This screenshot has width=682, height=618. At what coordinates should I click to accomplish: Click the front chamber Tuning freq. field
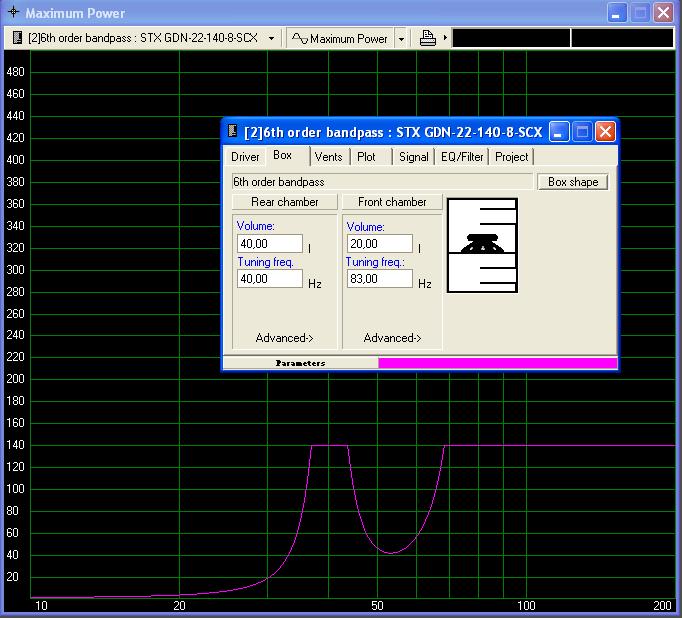pos(378,279)
